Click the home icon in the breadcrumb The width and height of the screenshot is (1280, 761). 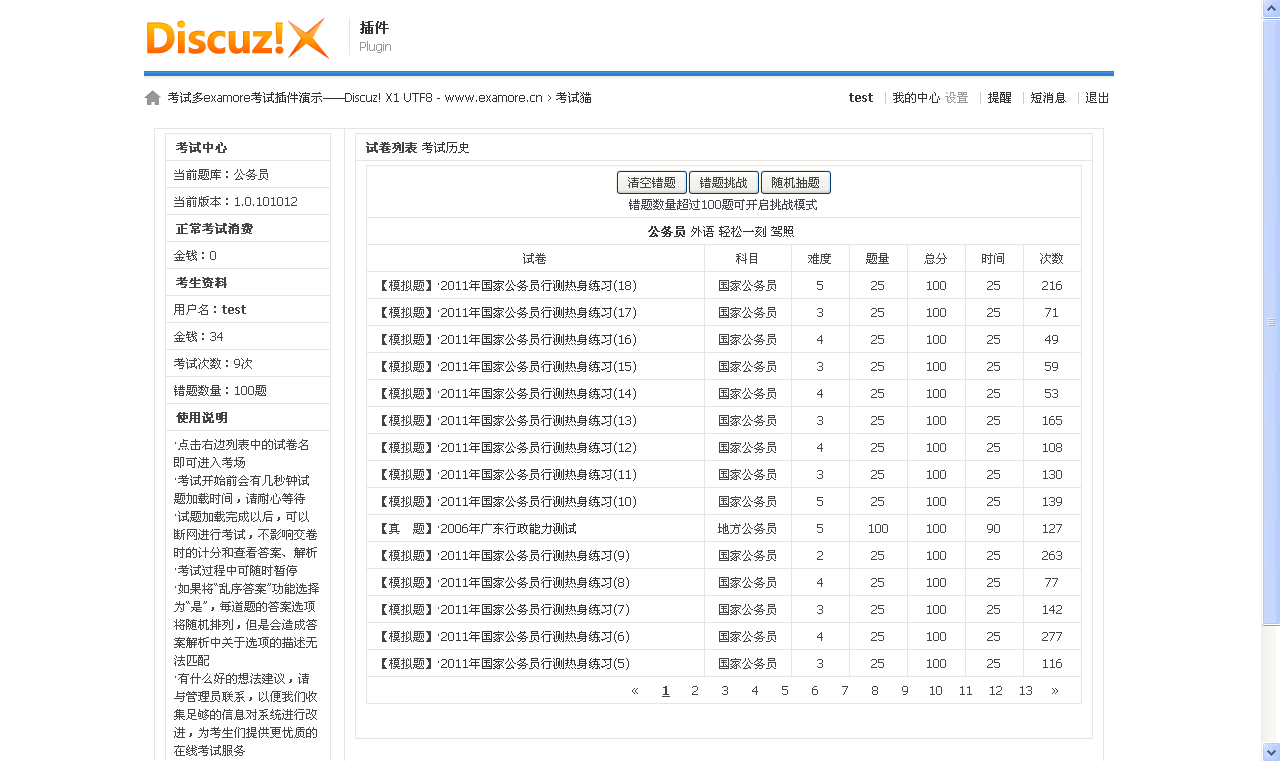152,97
